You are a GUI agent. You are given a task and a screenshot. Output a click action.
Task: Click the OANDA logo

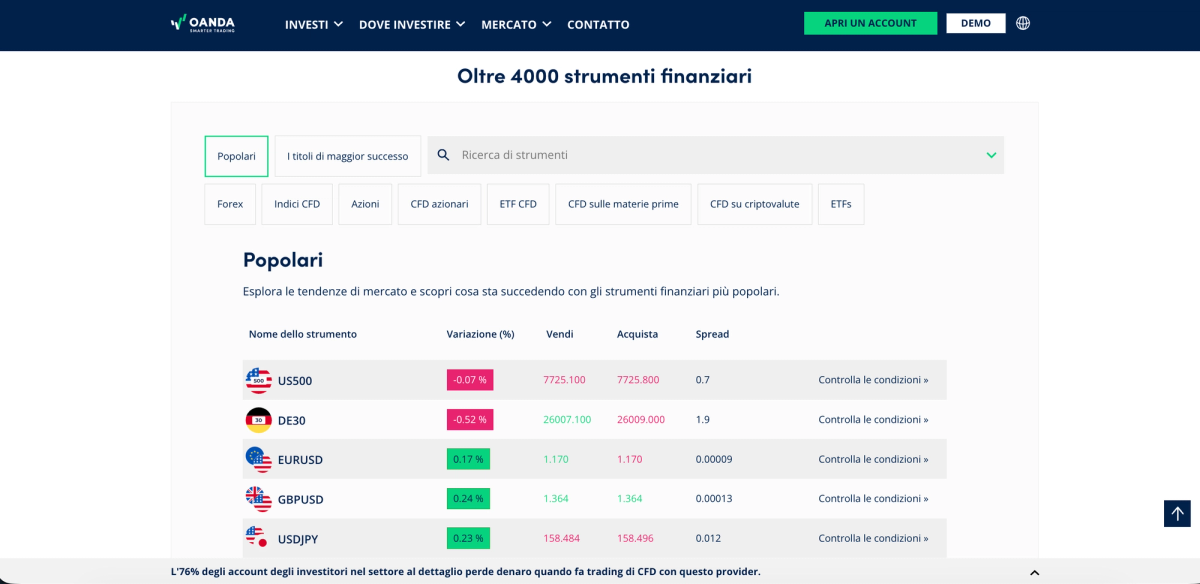tap(203, 23)
